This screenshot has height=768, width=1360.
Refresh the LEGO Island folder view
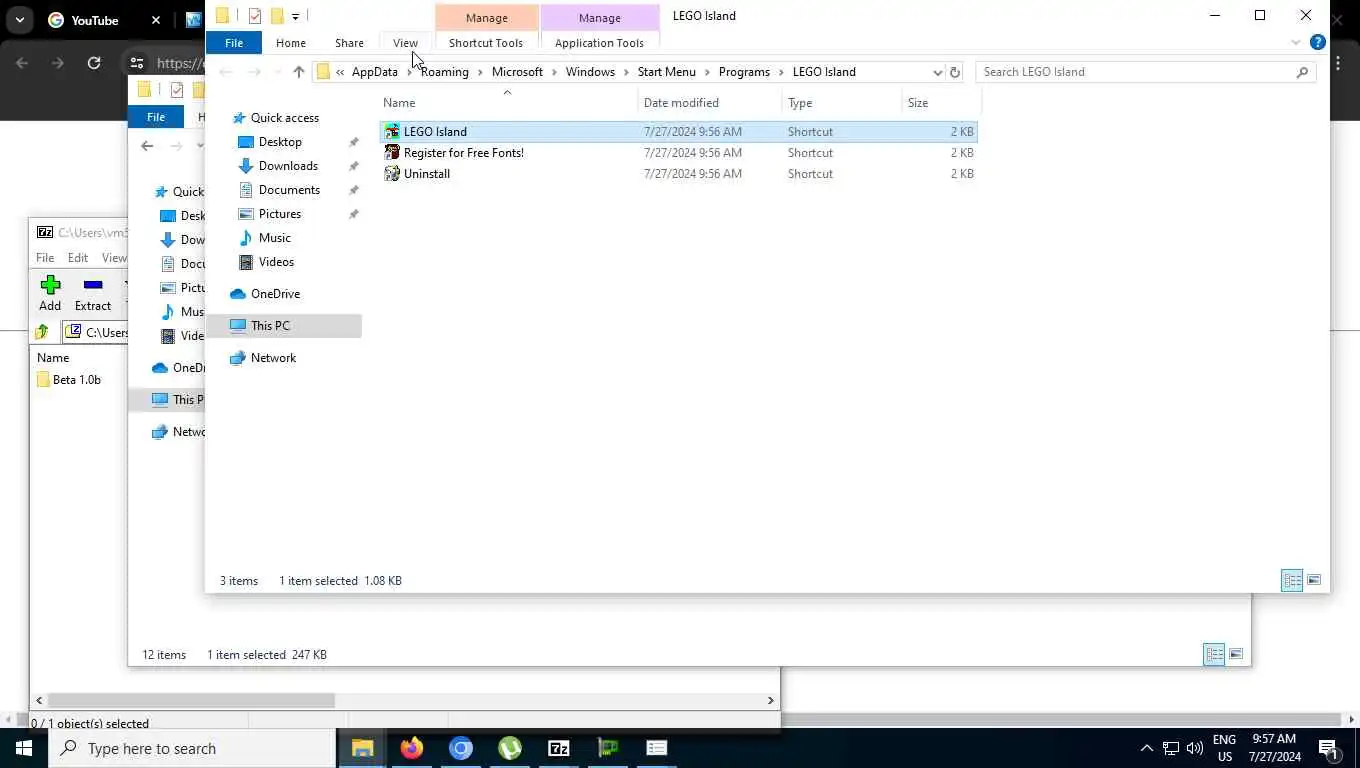[x=955, y=72]
